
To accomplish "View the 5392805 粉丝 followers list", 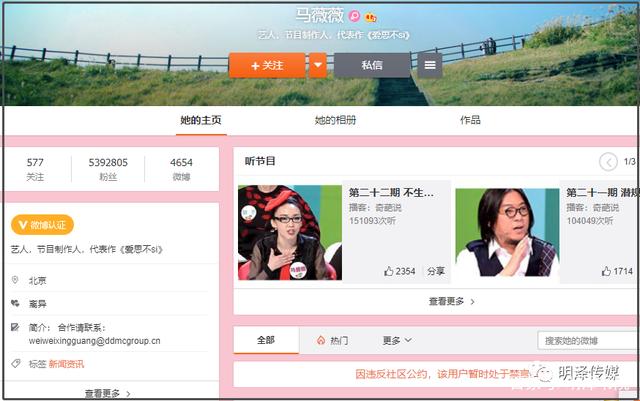I will pyautogui.click(x=108, y=169).
